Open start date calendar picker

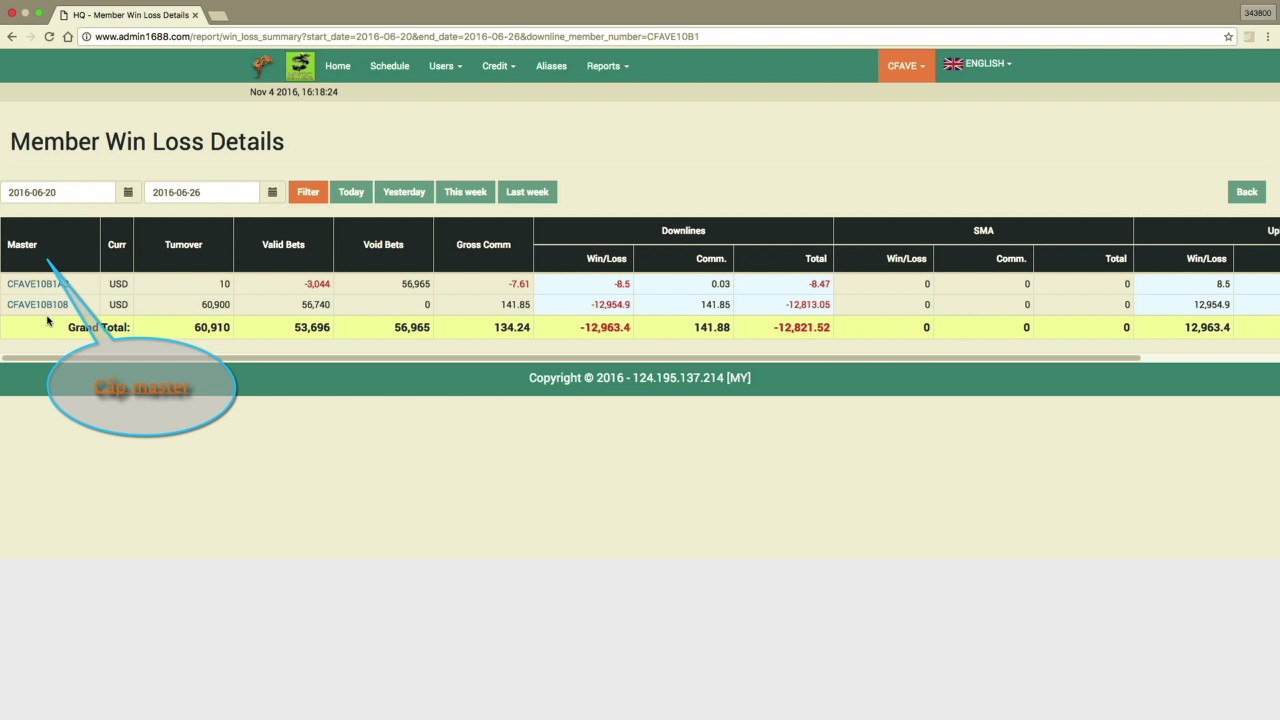pos(128,192)
